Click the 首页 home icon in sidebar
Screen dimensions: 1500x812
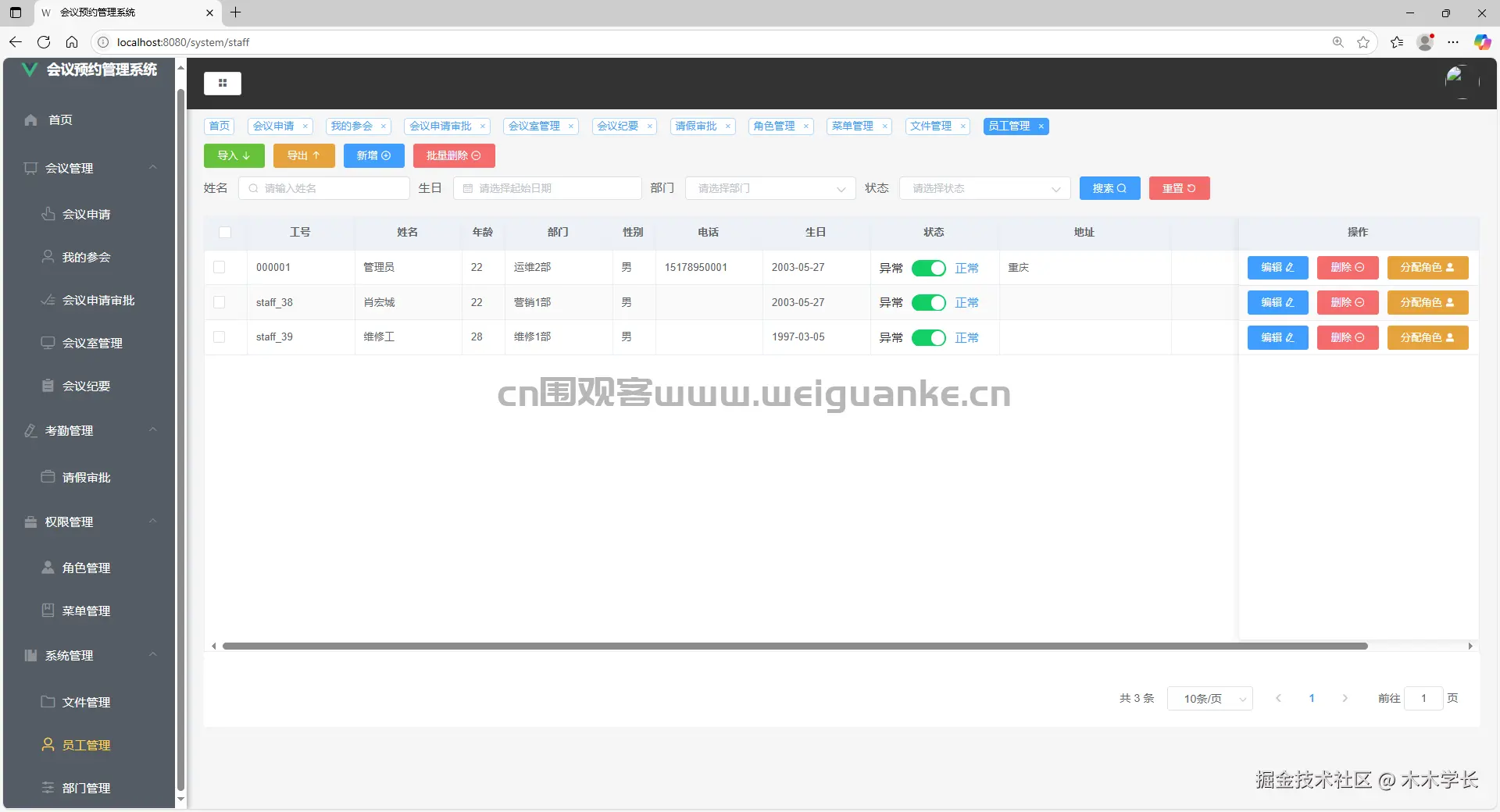click(x=30, y=119)
